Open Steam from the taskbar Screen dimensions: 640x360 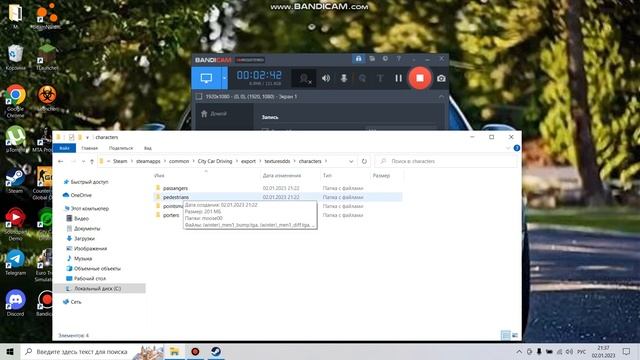(x=216, y=351)
